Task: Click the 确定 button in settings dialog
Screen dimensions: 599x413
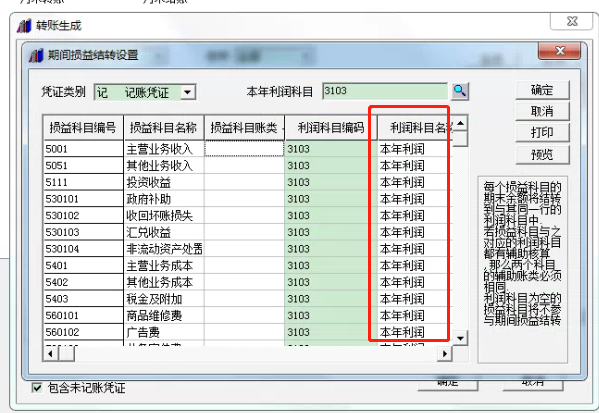Action: (x=542, y=90)
